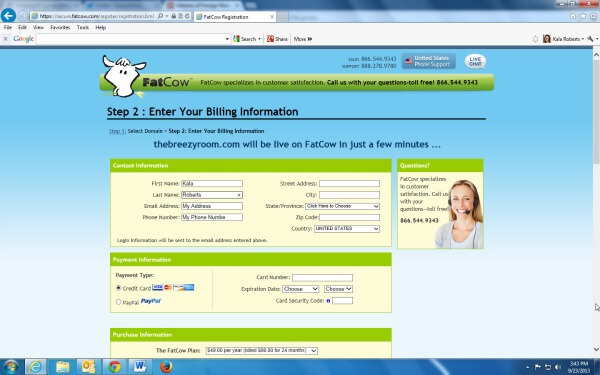Open Outlook from the taskbar
The height and width of the screenshot is (375, 600).
coord(88,367)
